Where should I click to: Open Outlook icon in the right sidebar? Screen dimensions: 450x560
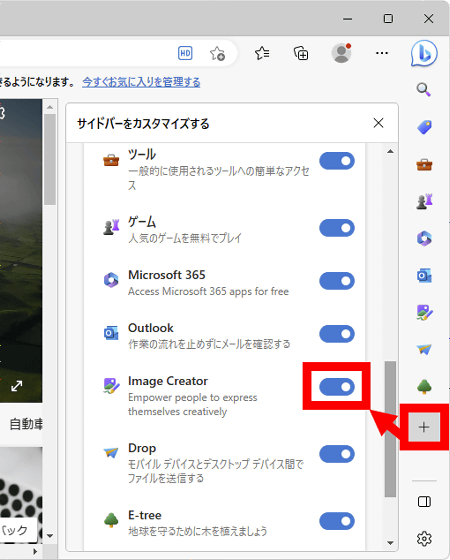pyautogui.click(x=424, y=275)
